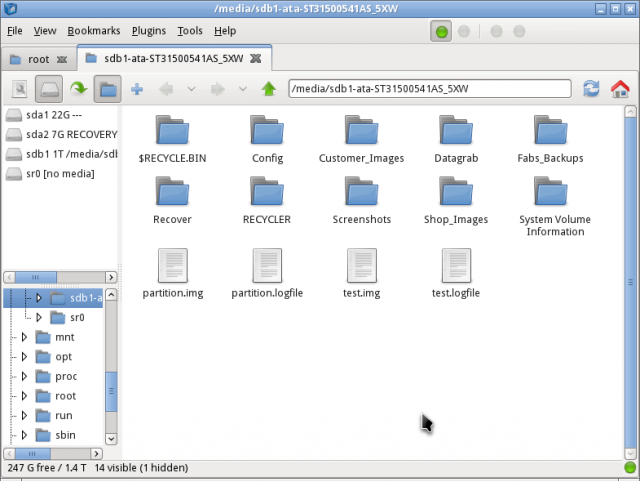Open the test.logfile document
The width and height of the screenshot is (640, 481).
pos(458,274)
